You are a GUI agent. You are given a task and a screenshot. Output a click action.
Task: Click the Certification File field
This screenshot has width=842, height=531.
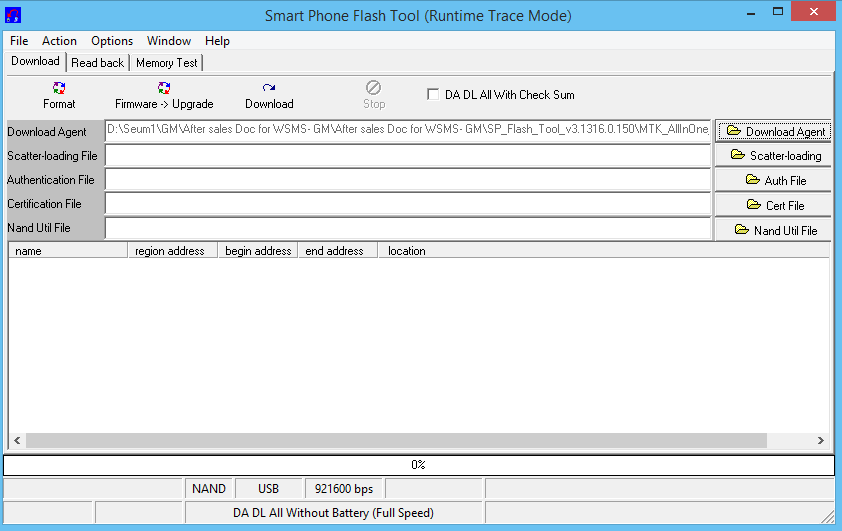[x=408, y=204]
